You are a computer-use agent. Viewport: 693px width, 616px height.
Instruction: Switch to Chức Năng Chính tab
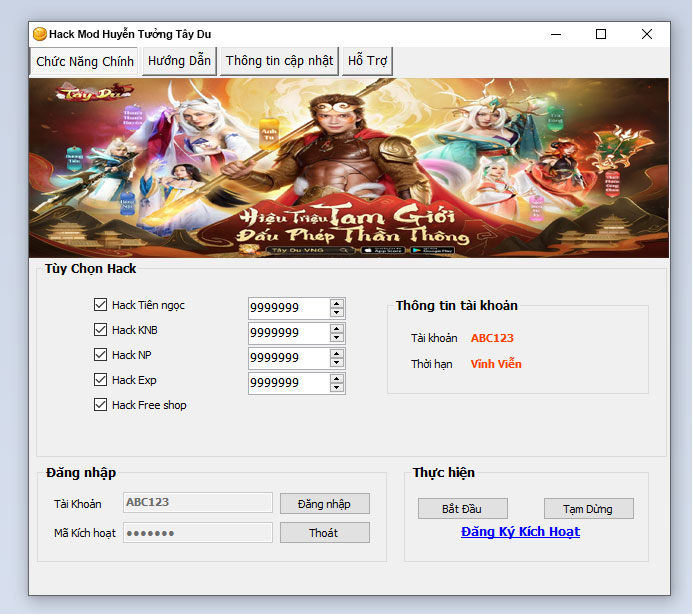(84, 61)
